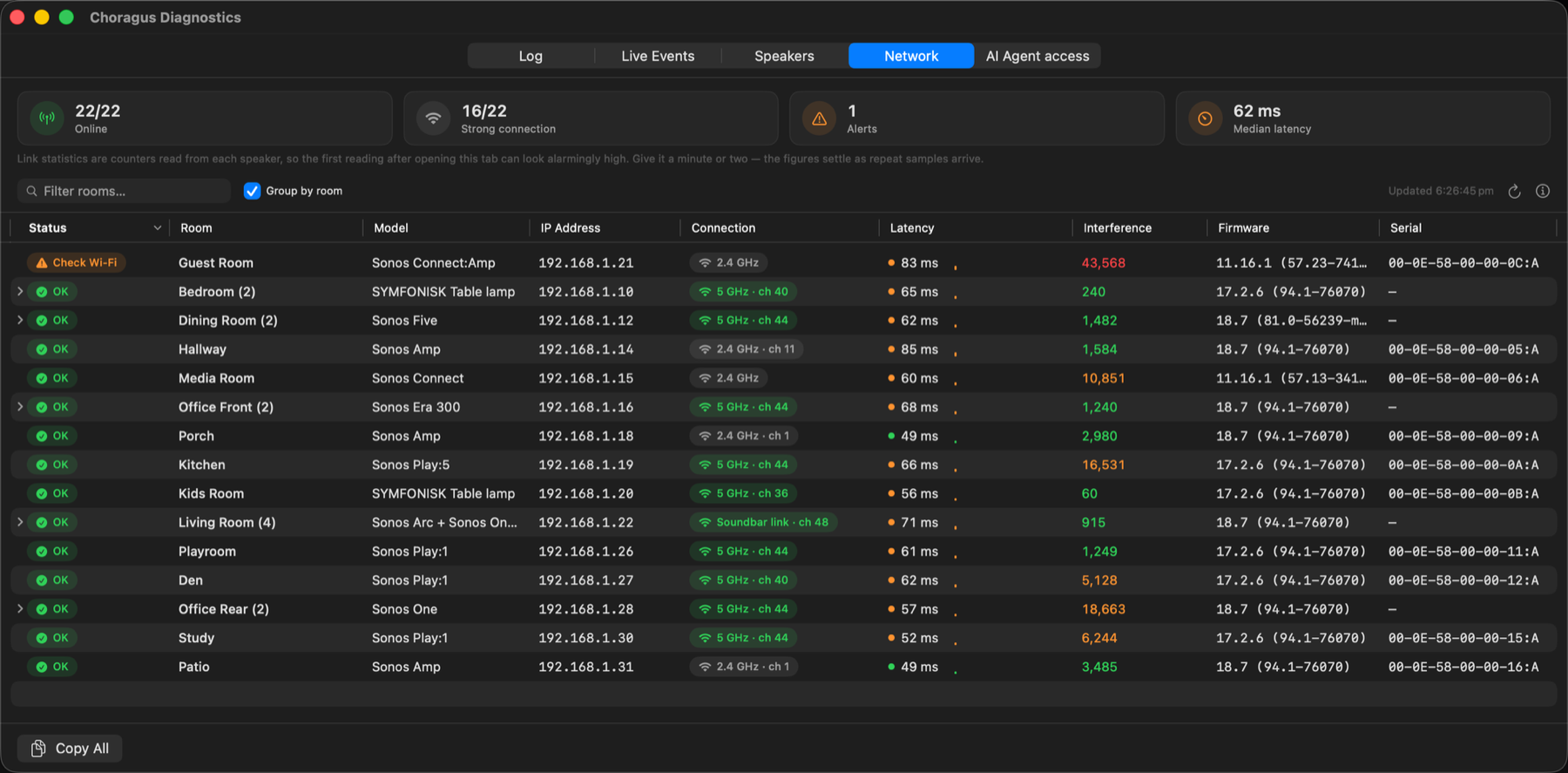Sort by the Latency column header
The width and height of the screenshot is (1568, 773).
click(912, 228)
